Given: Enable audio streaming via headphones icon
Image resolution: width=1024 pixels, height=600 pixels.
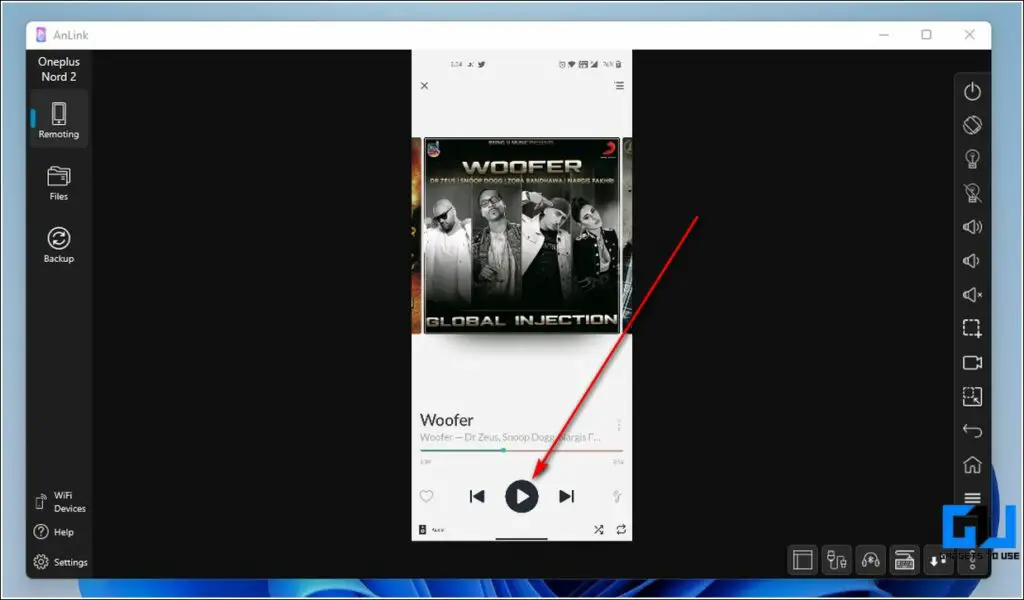Looking at the screenshot, I should (x=871, y=560).
